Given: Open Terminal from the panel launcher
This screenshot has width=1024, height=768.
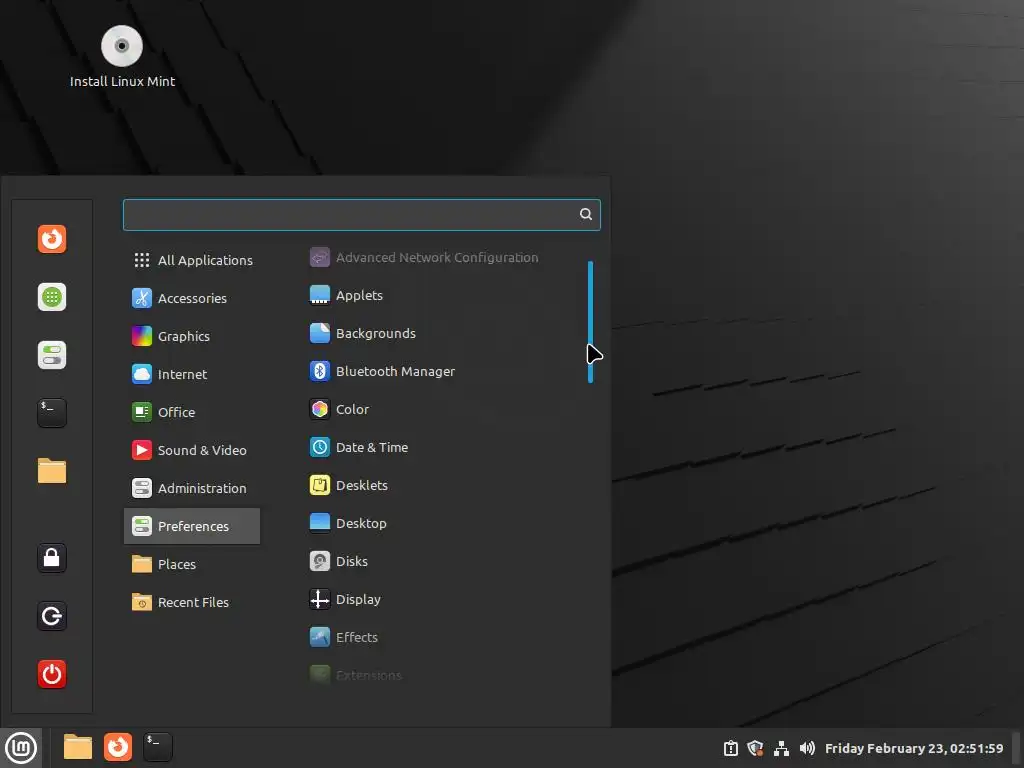Looking at the screenshot, I should (157, 747).
